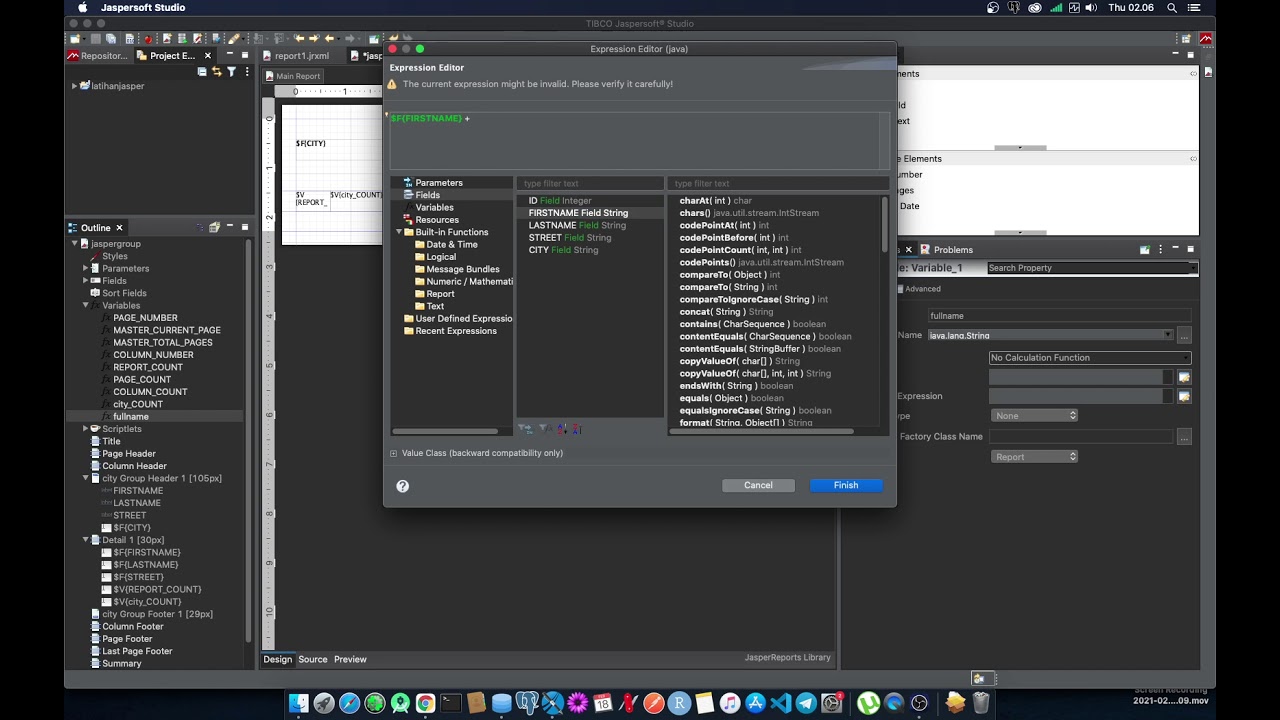Select Parameters category in expression editor
Image resolution: width=1280 pixels, height=720 pixels.
[x=438, y=183]
